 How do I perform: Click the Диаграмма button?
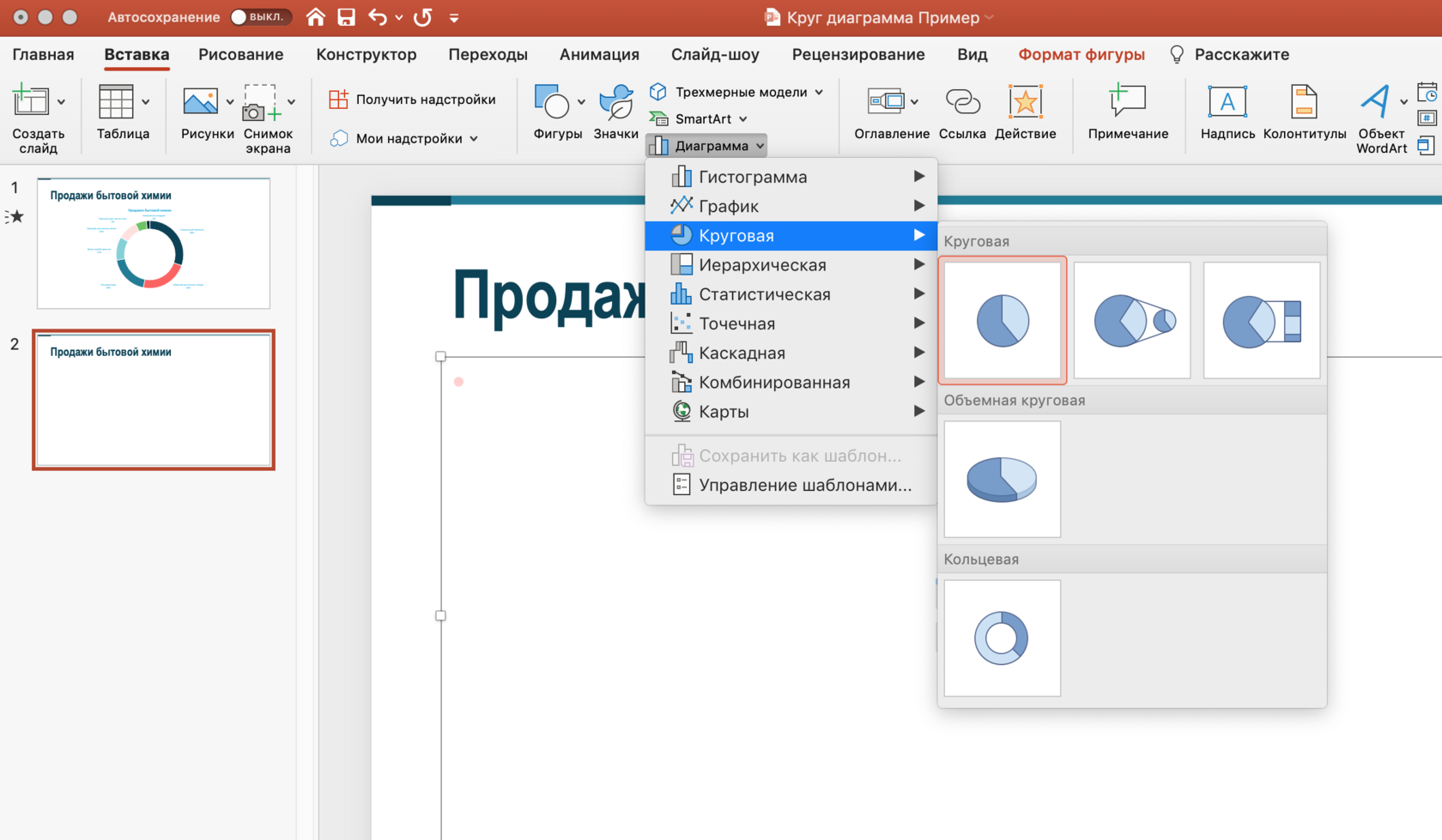click(706, 146)
